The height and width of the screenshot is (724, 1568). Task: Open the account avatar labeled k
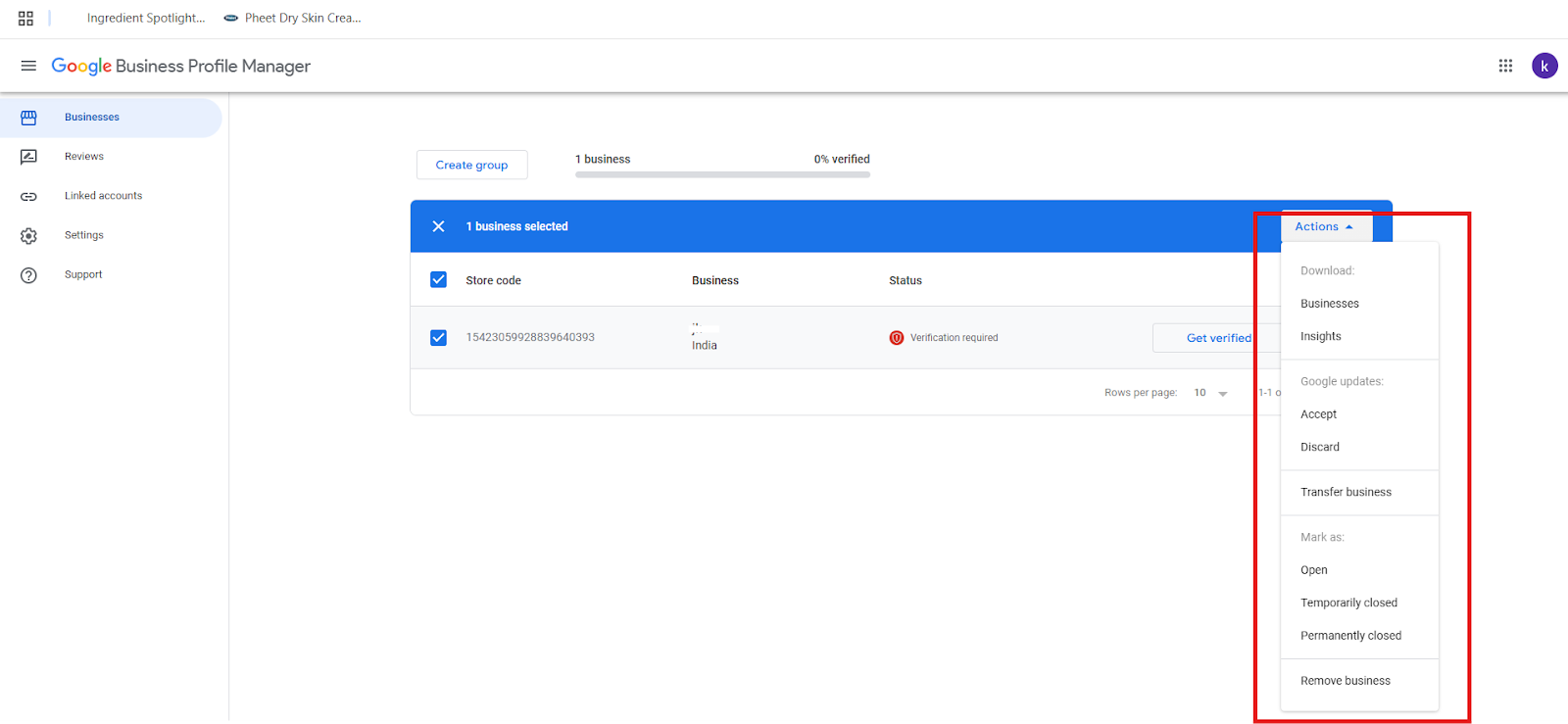click(x=1544, y=66)
